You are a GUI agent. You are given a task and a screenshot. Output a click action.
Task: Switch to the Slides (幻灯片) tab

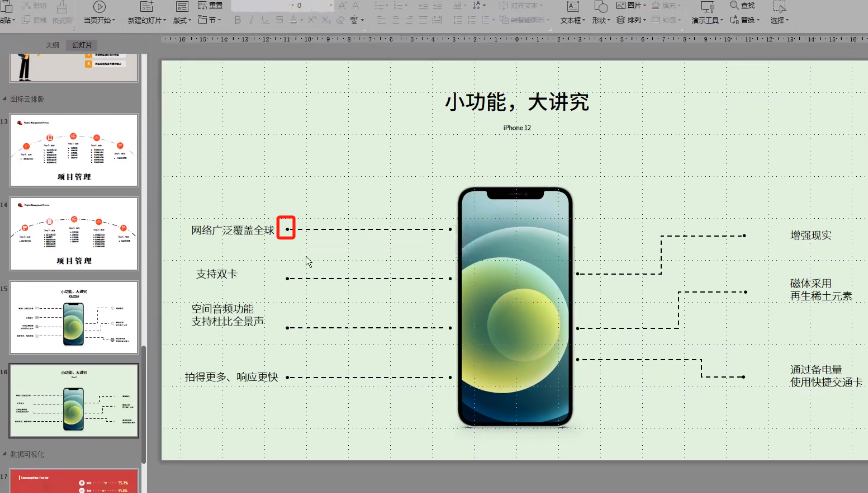tap(81, 45)
